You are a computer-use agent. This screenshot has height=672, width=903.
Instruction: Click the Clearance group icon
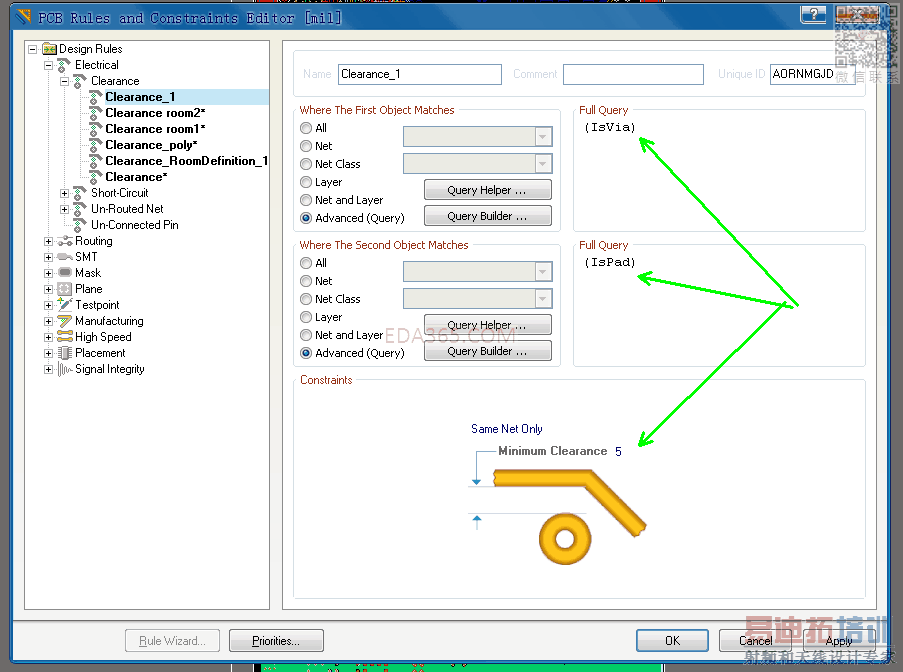(81, 81)
